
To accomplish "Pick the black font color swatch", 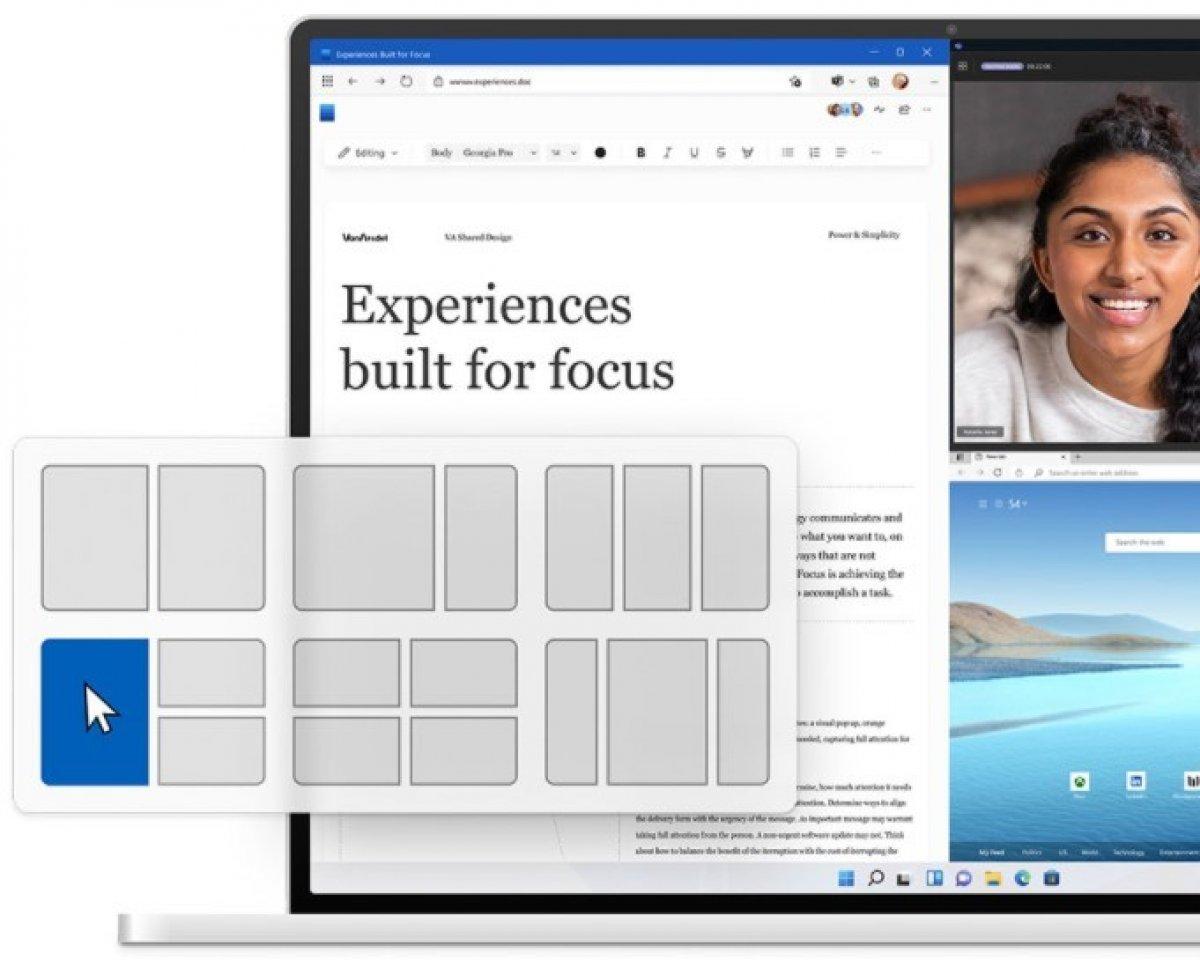I will point(600,153).
